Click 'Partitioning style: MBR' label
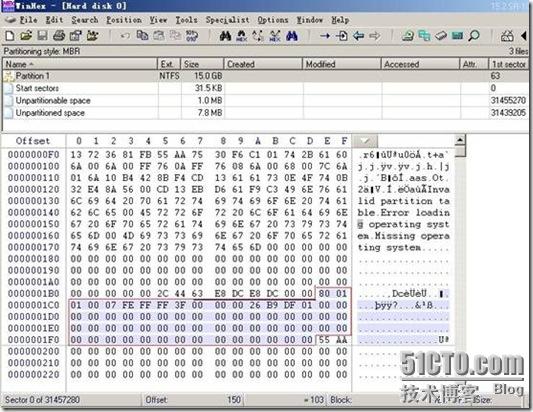The width and height of the screenshot is (533, 412). [x=42, y=51]
